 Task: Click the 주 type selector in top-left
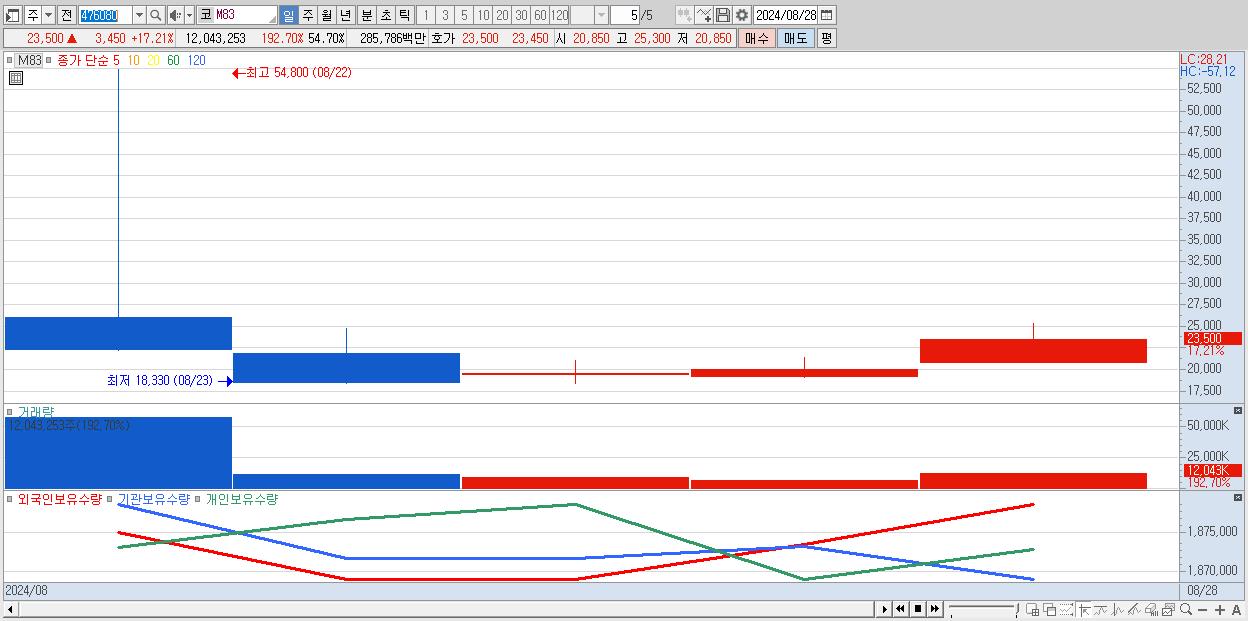point(32,15)
